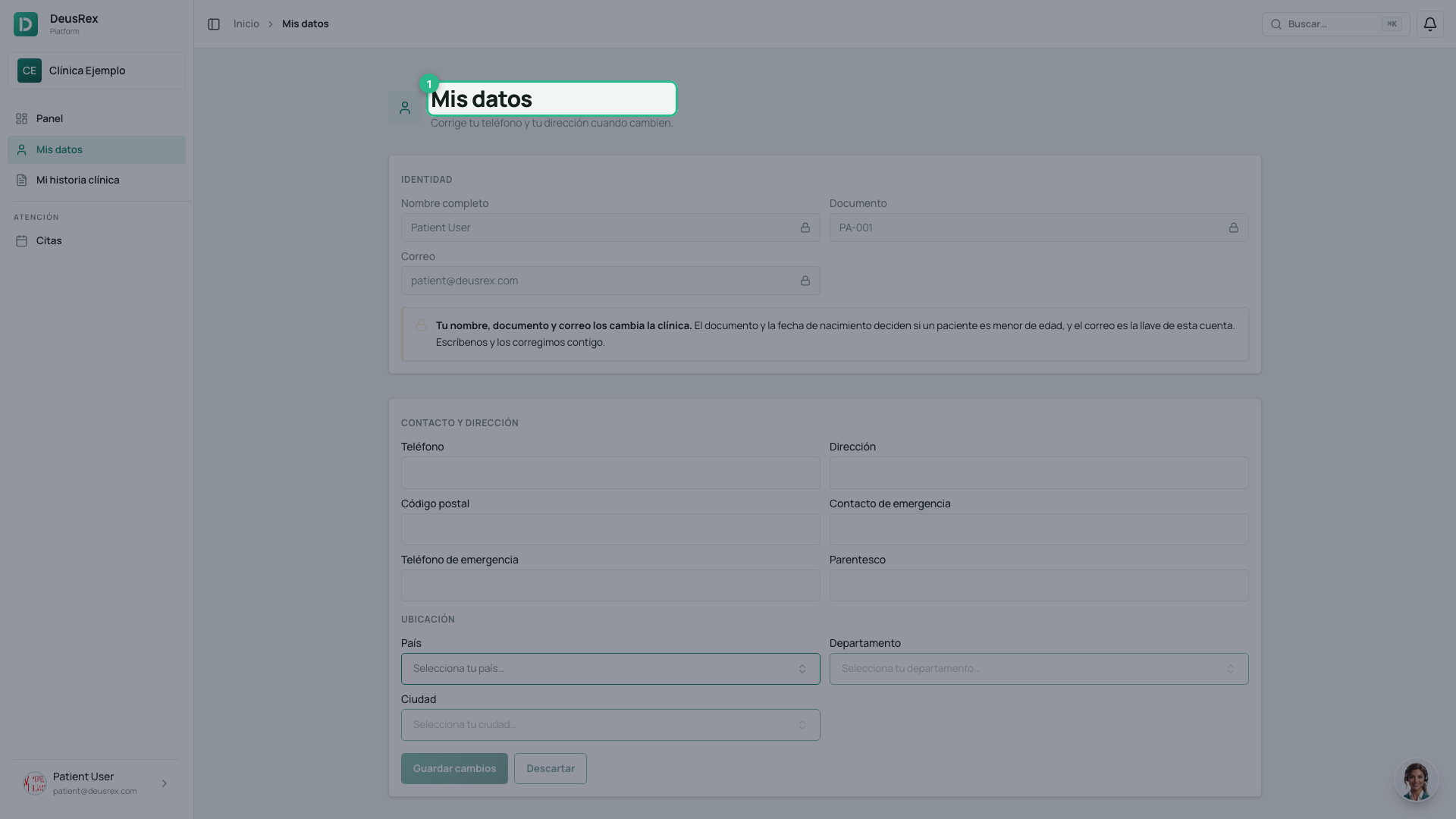The width and height of the screenshot is (1456, 819).
Task: Click the Teléfono de emergencia field
Action: point(610,585)
